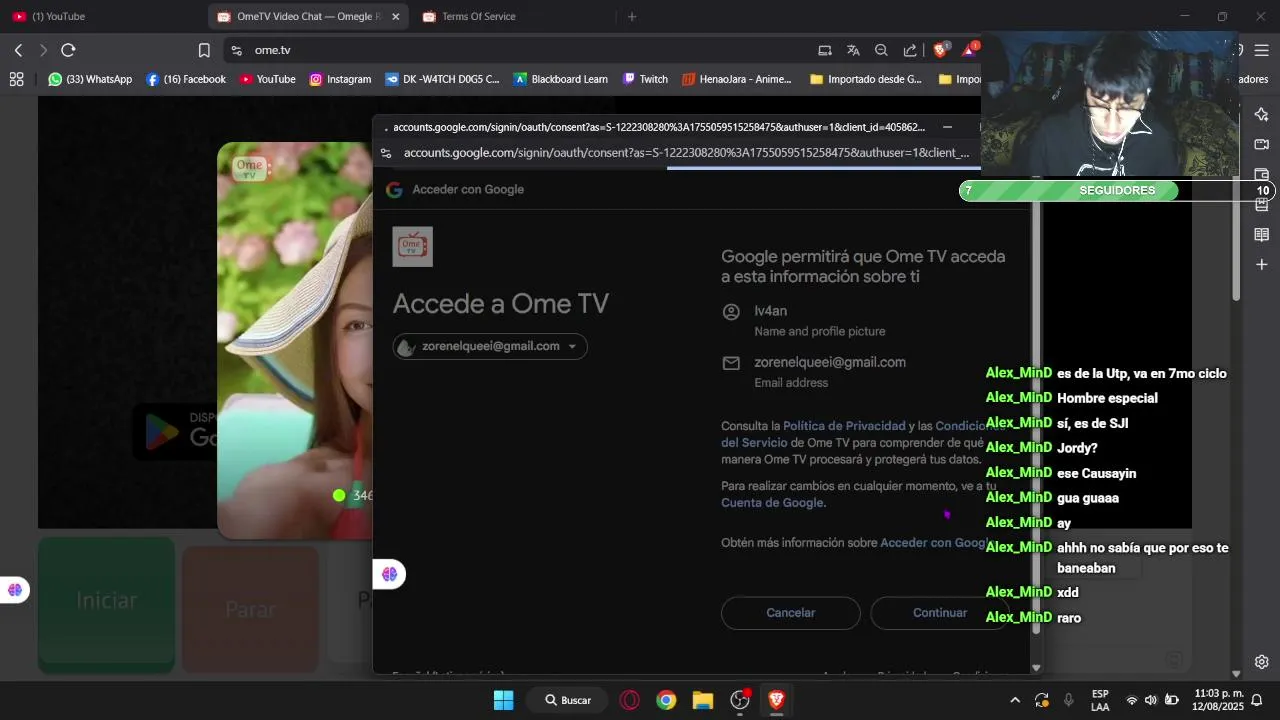Open the Facebook bookmark
Image resolution: width=1280 pixels, height=720 pixels.
point(186,79)
